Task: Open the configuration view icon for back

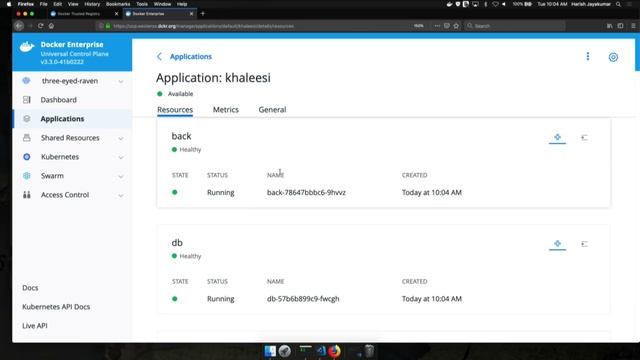Action: click(x=584, y=138)
